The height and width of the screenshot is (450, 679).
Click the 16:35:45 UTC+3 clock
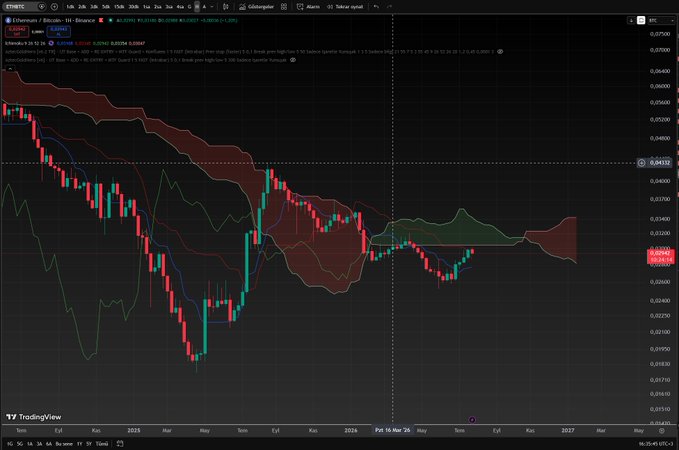(x=656, y=444)
